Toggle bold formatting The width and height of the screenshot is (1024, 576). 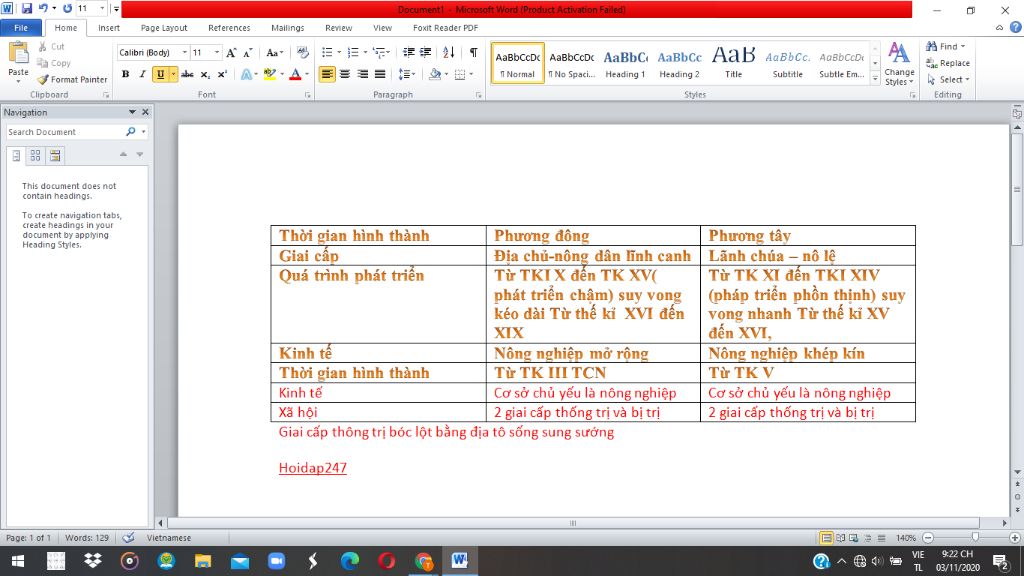(x=125, y=74)
